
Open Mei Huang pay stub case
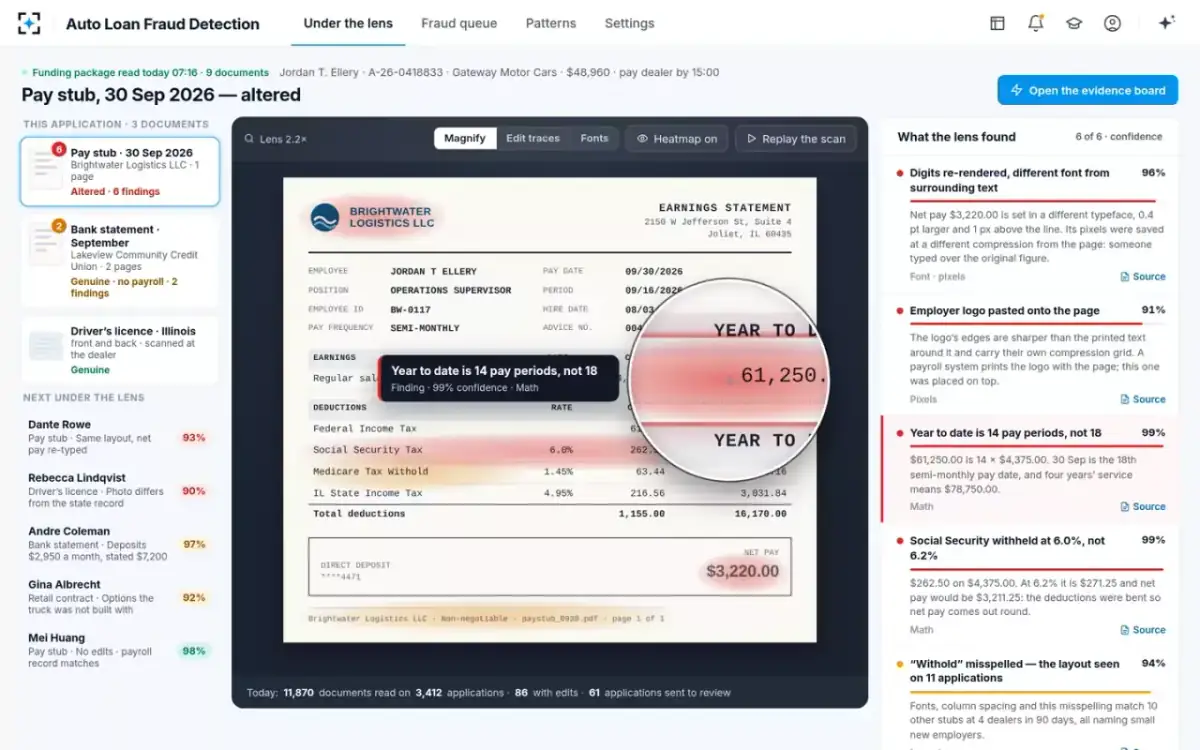pos(120,650)
